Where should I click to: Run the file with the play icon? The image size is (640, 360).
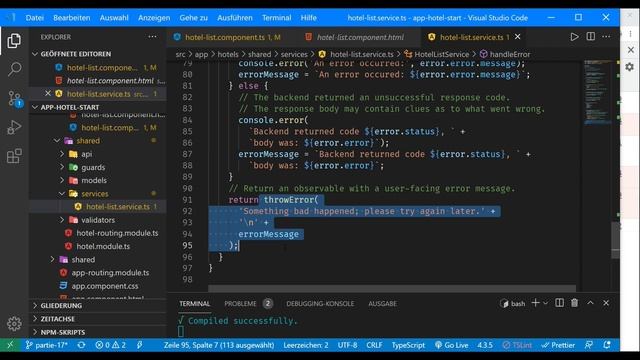[574, 37]
